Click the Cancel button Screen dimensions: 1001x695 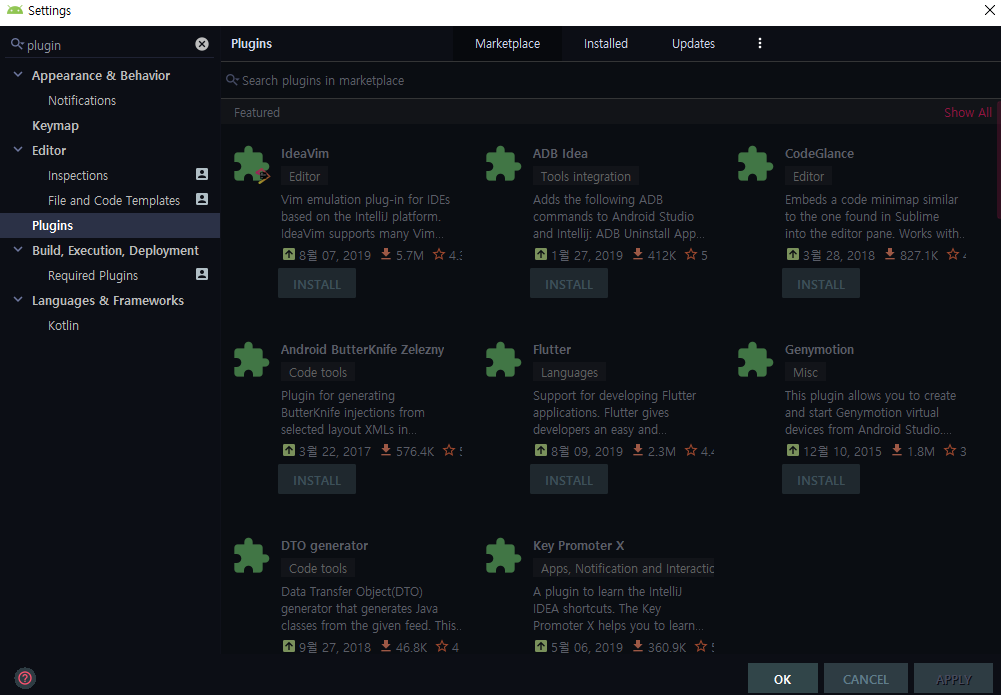[x=866, y=679]
